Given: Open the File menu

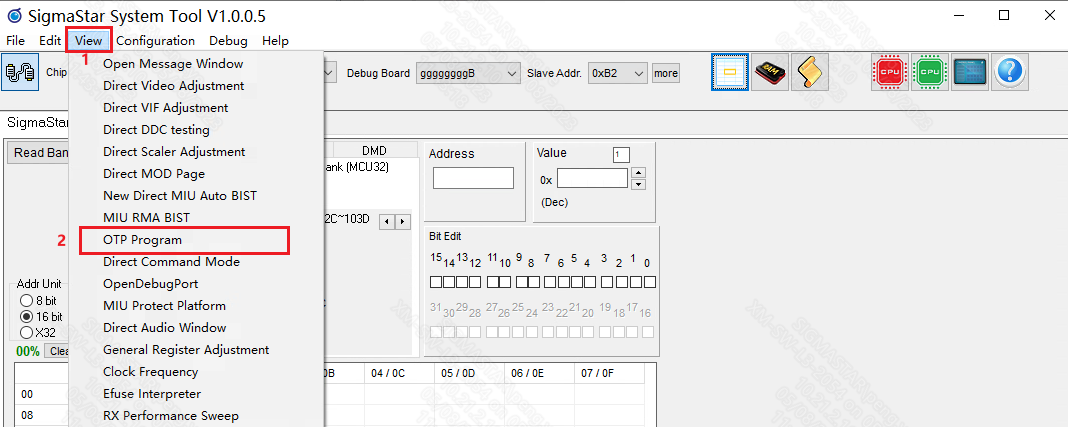Looking at the screenshot, I should coord(16,41).
